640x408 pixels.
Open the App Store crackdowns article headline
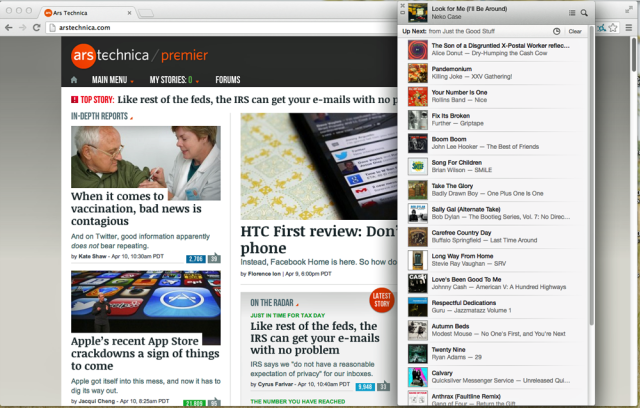[x=145, y=353]
